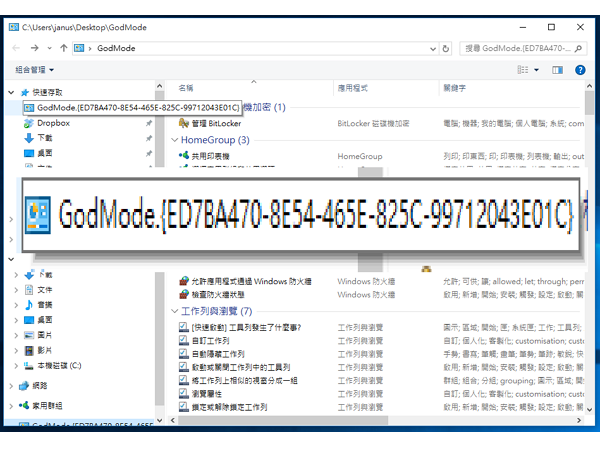Go up one folder level
This screenshot has width=600, height=450.
pos(64,48)
